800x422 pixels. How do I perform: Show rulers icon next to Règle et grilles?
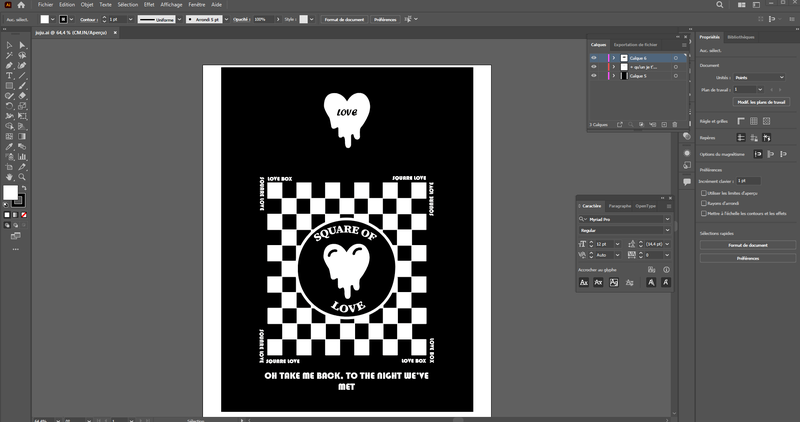point(741,121)
